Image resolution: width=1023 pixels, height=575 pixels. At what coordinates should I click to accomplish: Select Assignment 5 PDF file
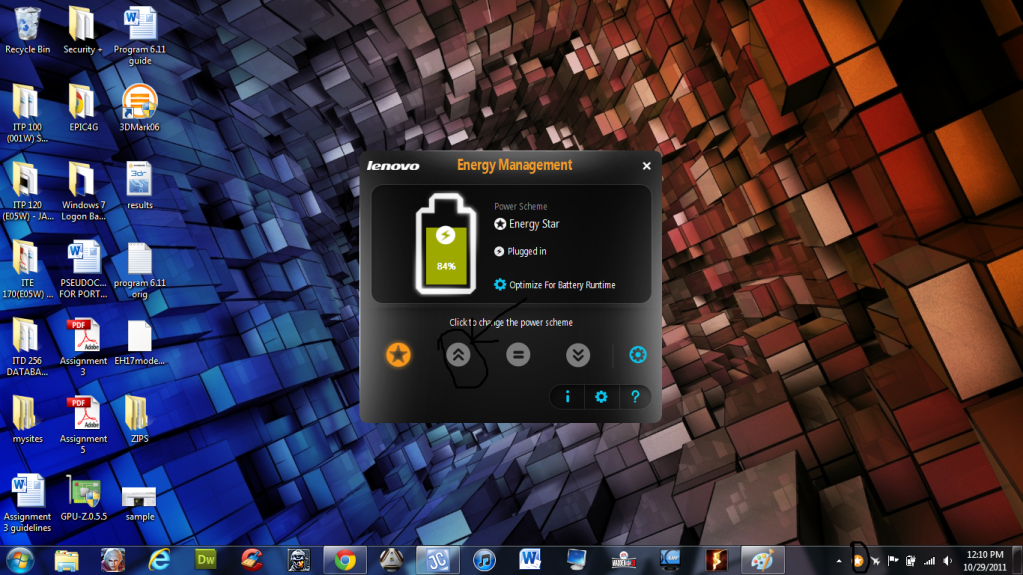click(83, 424)
